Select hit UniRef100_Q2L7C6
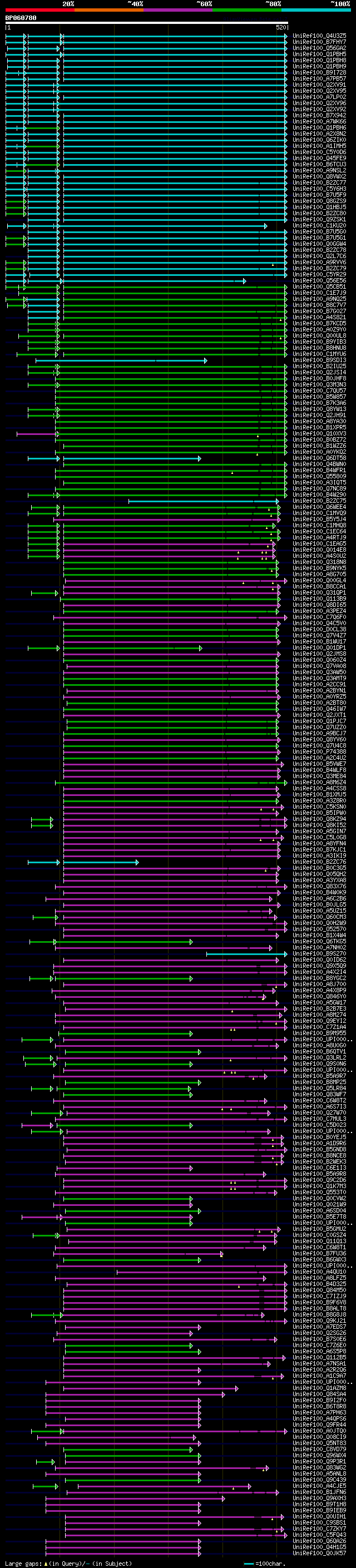356x1568 pixels. coord(319,256)
